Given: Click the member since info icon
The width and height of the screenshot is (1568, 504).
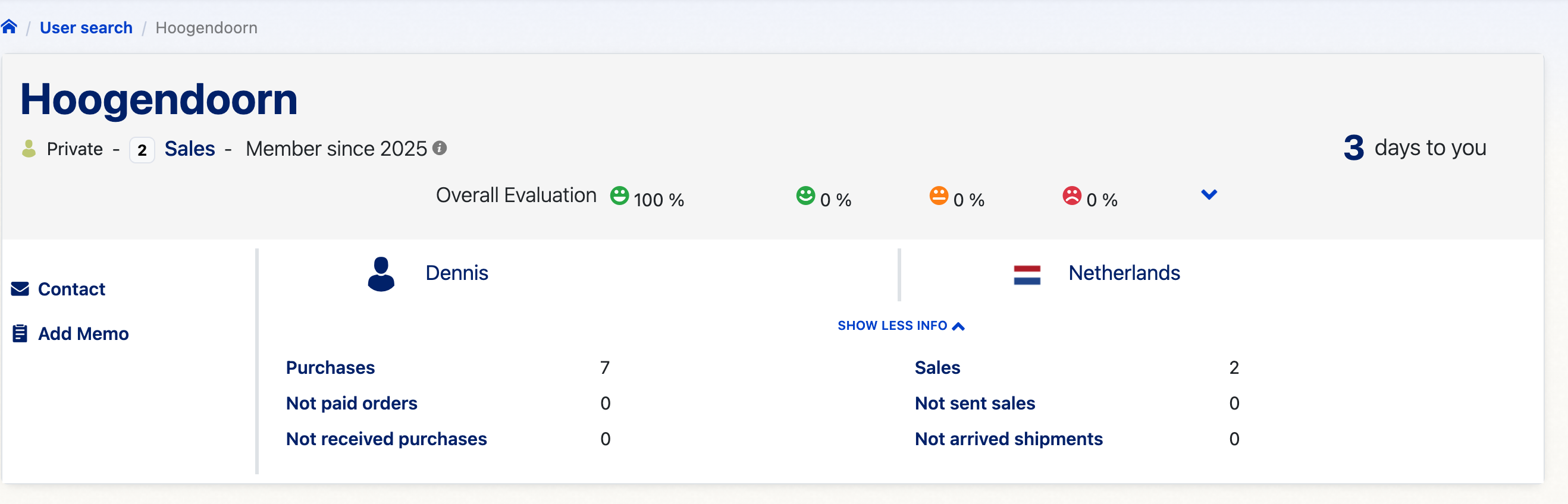Looking at the screenshot, I should coord(440,148).
